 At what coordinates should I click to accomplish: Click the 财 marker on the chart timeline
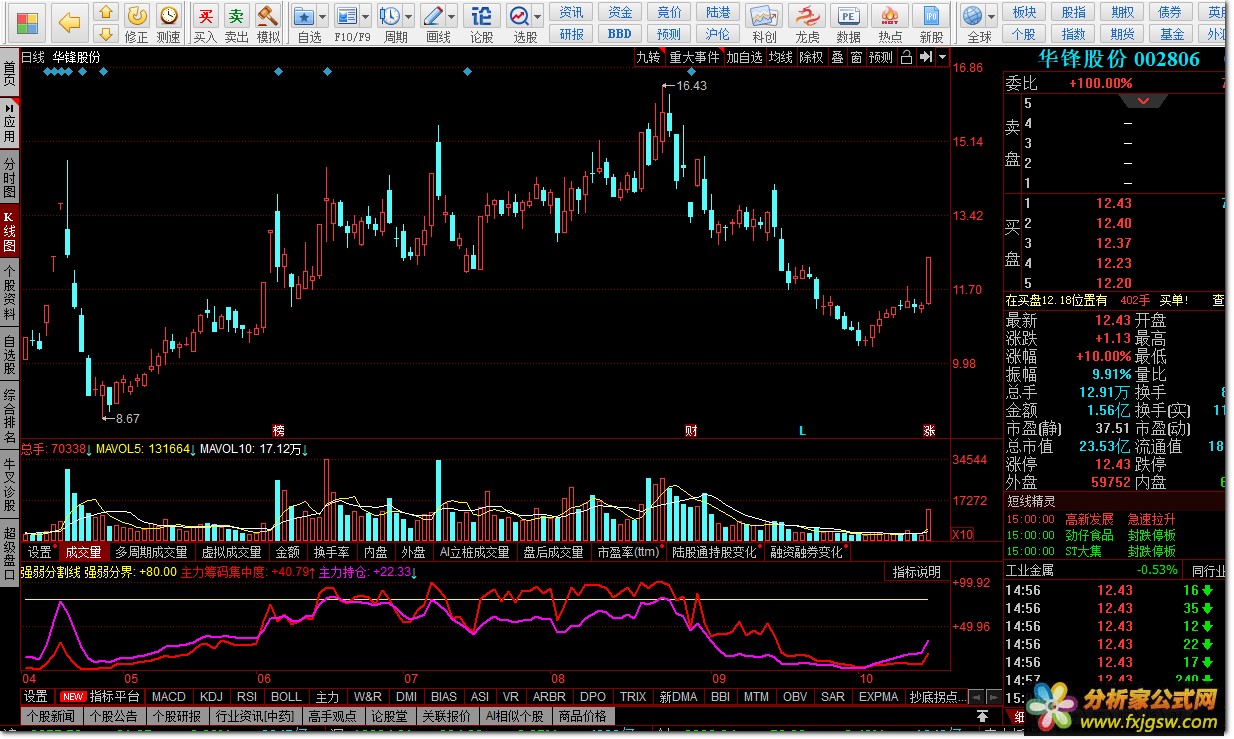pos(691,431)
